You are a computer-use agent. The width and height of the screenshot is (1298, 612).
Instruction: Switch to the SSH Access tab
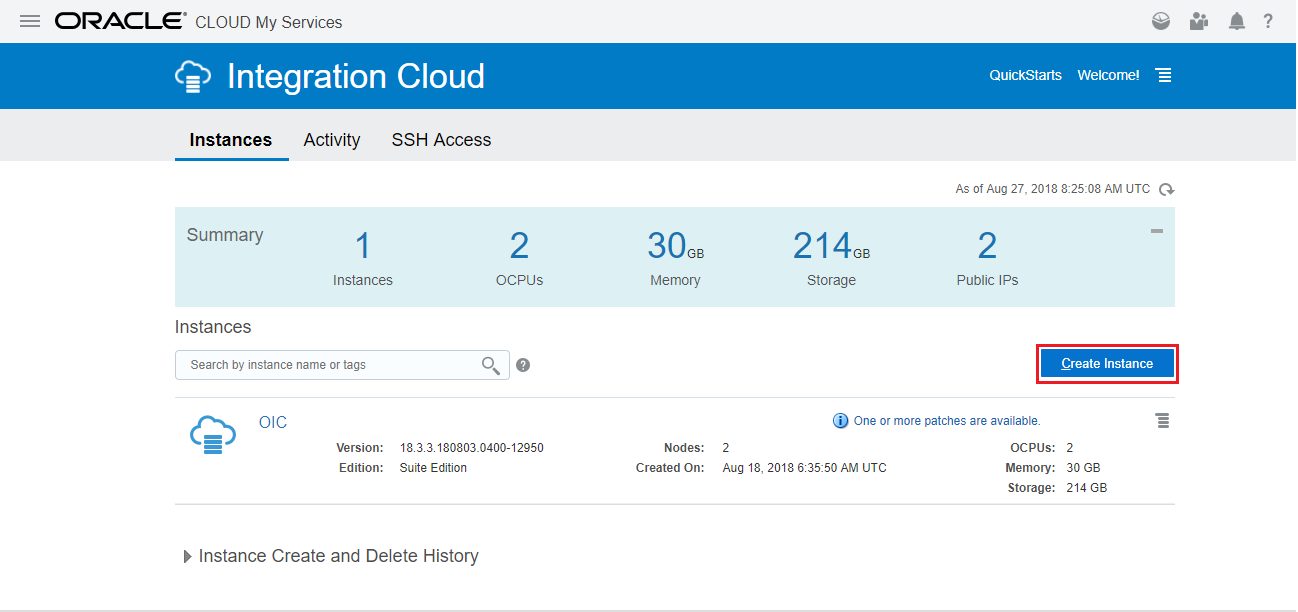(441, 140)
